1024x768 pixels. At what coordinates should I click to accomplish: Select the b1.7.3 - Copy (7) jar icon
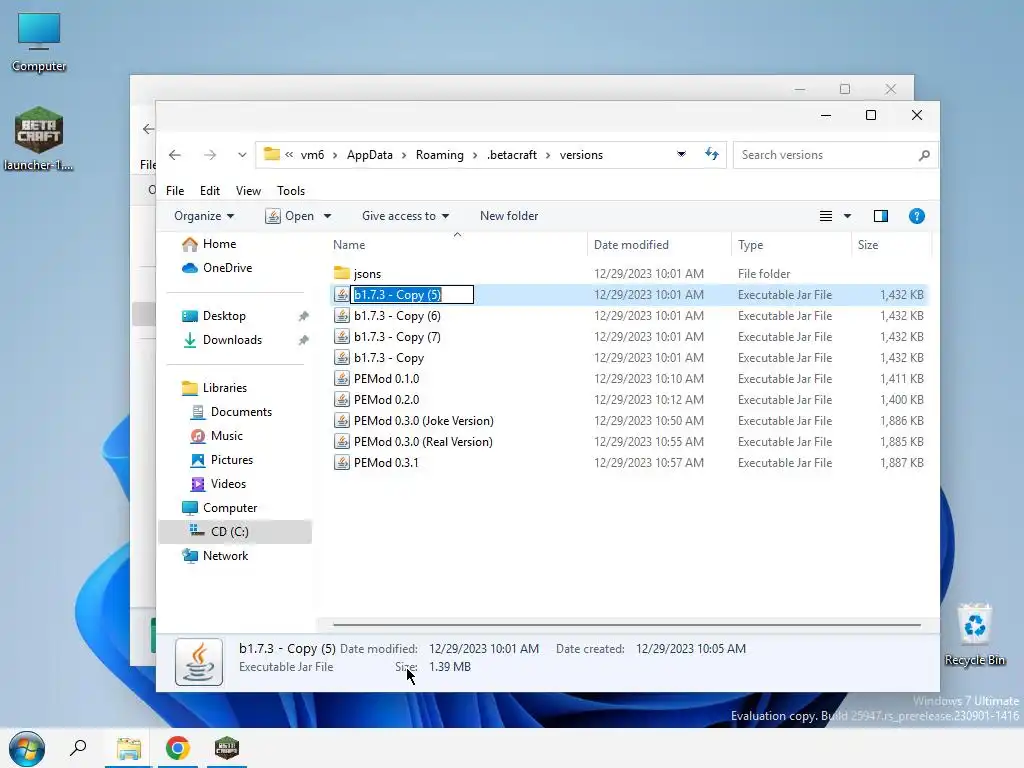click(x=342, y=336)
